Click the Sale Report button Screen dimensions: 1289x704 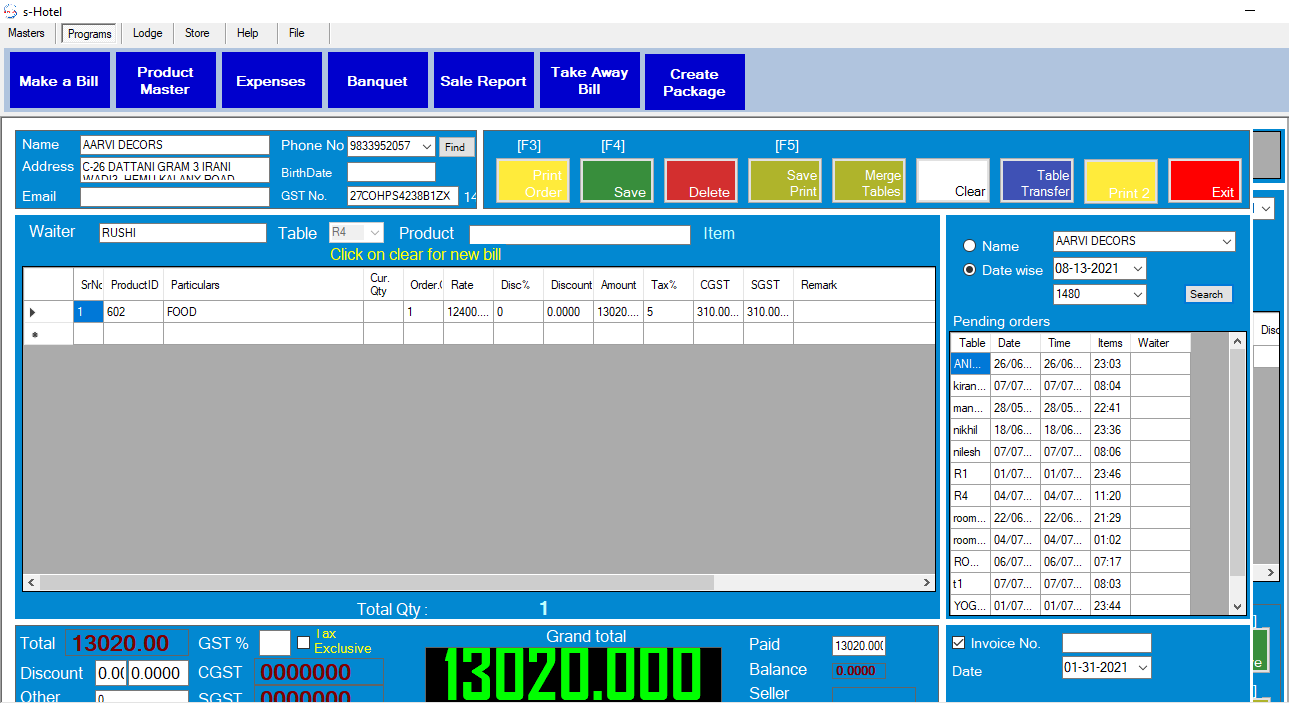[483, 81]
